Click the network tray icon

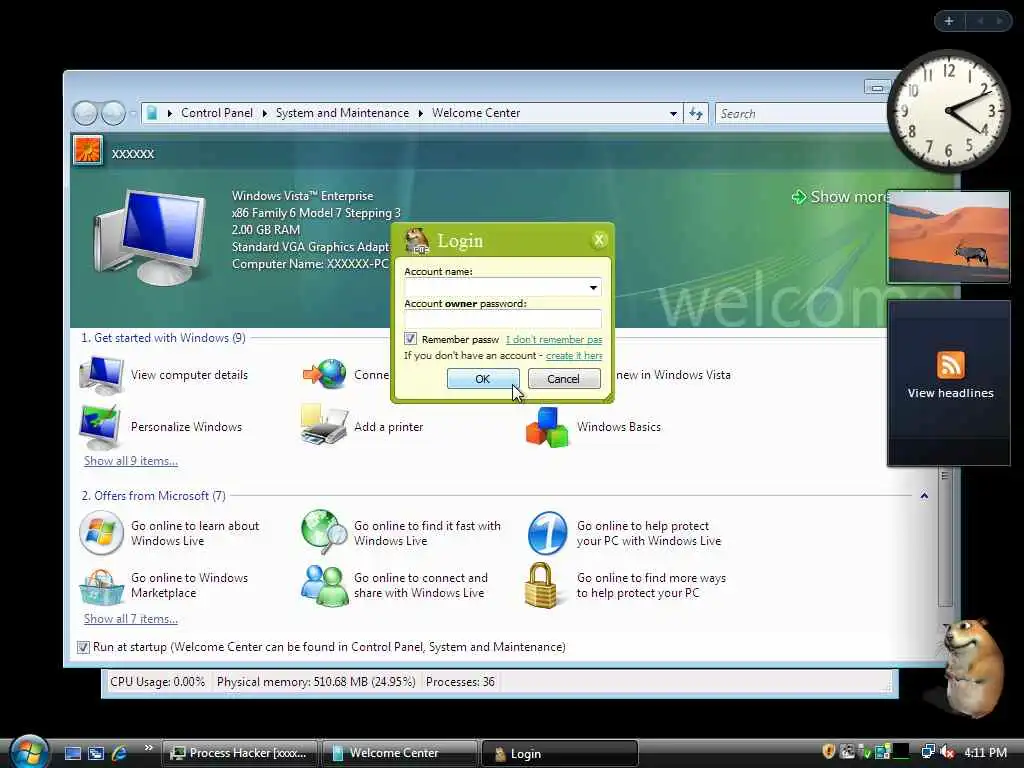(928, 752)
